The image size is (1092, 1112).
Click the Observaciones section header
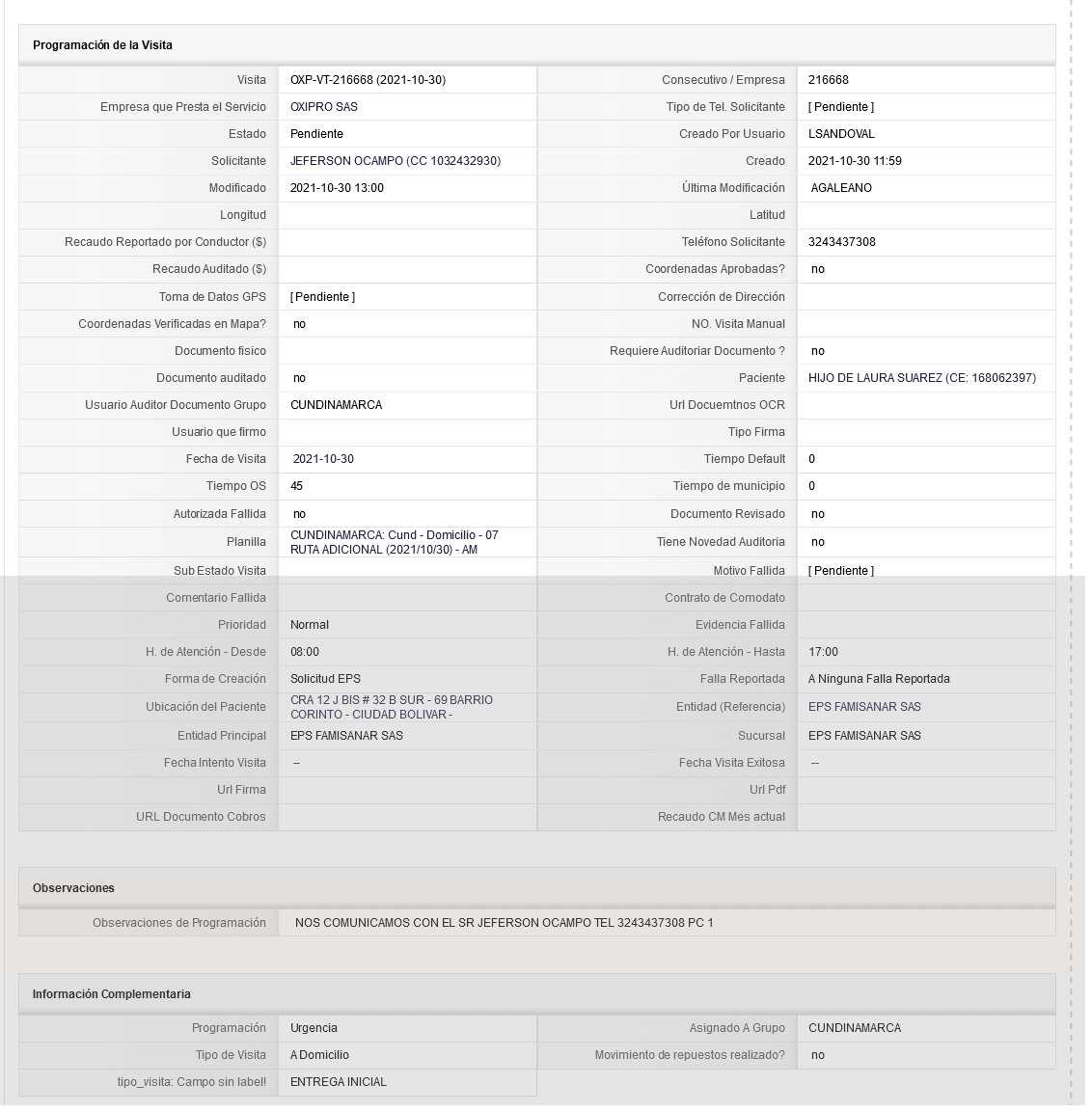click(73, 888)
